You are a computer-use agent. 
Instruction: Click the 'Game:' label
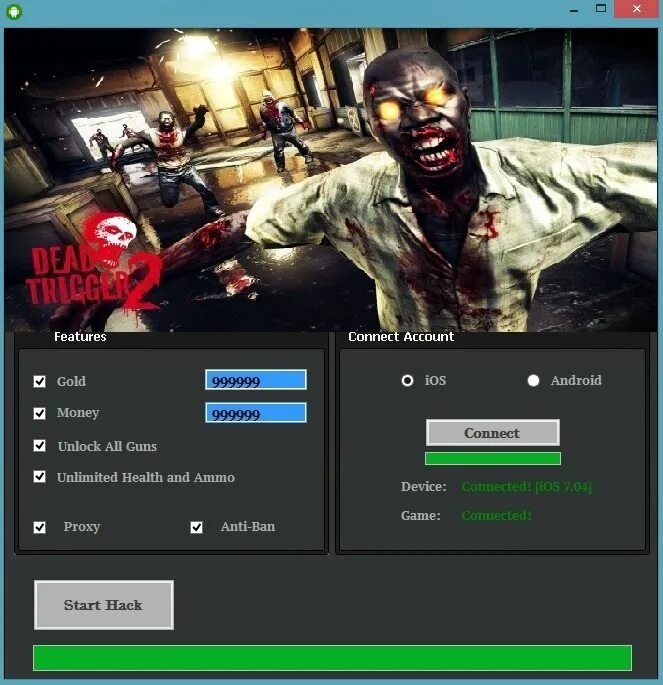[421, 515]
